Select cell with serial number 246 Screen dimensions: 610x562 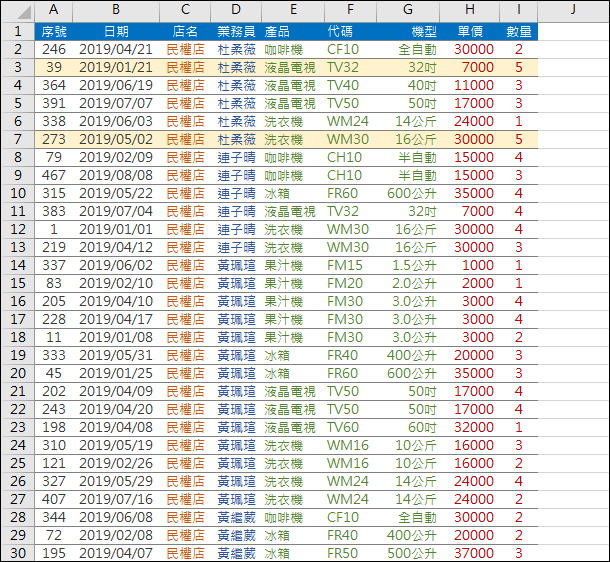click(x=54, y=49)
